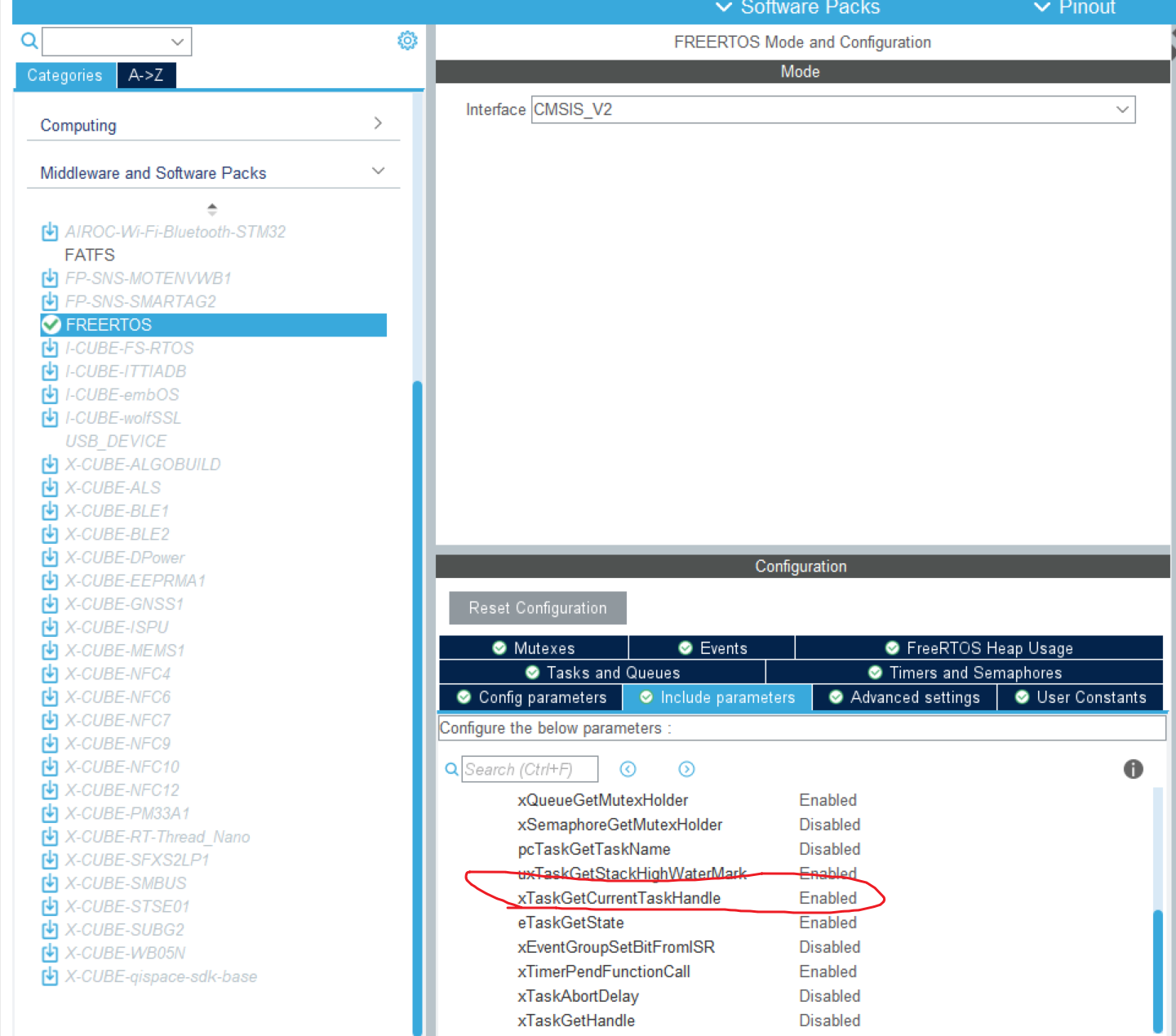Click download icon next to FP-SNS-SMARTAG2
The height and width of the screenshot is (1036, 1176).
click(50, 301)
